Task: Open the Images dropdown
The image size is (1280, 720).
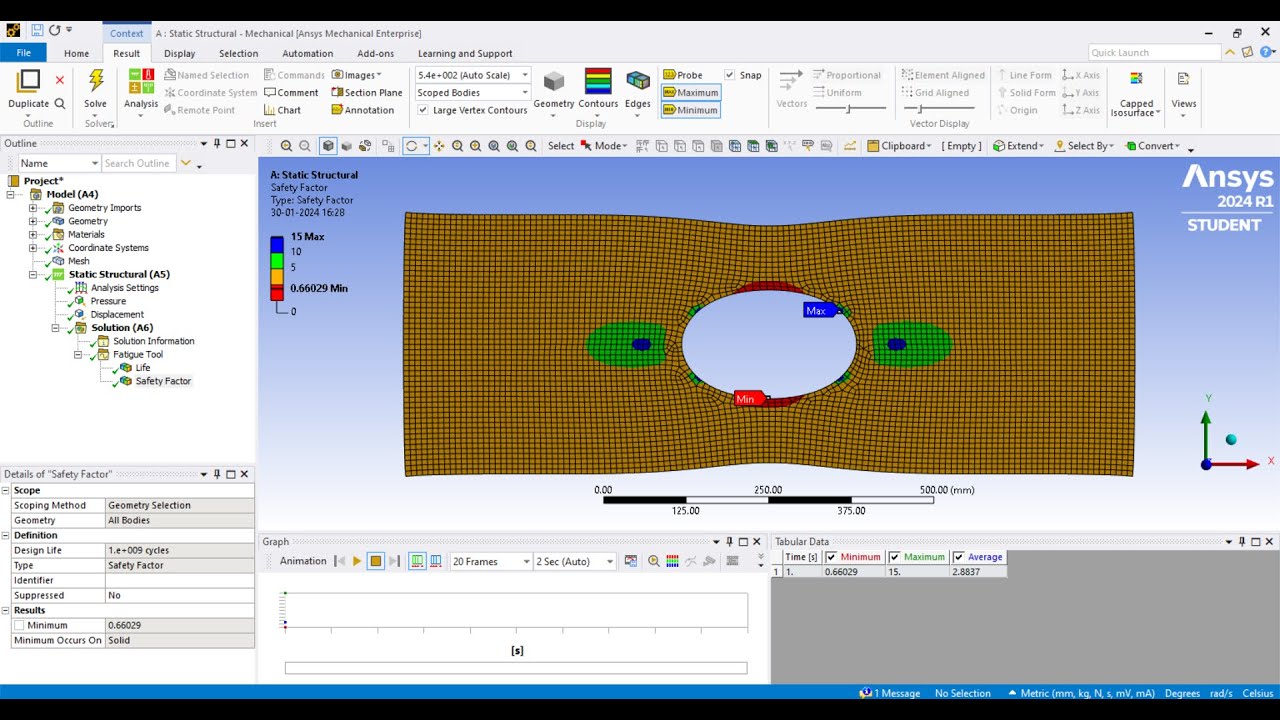Action: (357, 75)
